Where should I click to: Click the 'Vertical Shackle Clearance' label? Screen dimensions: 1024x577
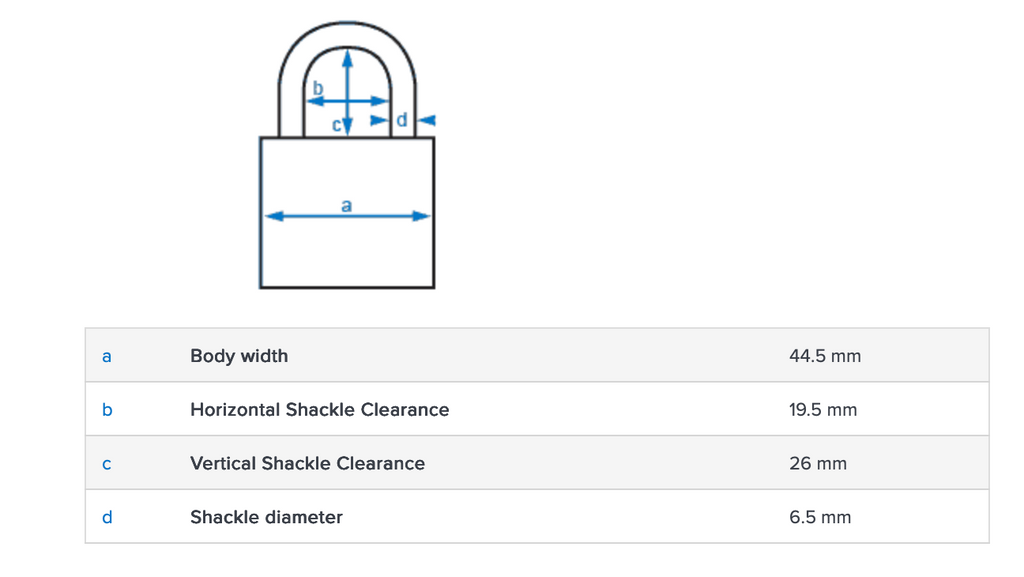(x=307, y=464)
